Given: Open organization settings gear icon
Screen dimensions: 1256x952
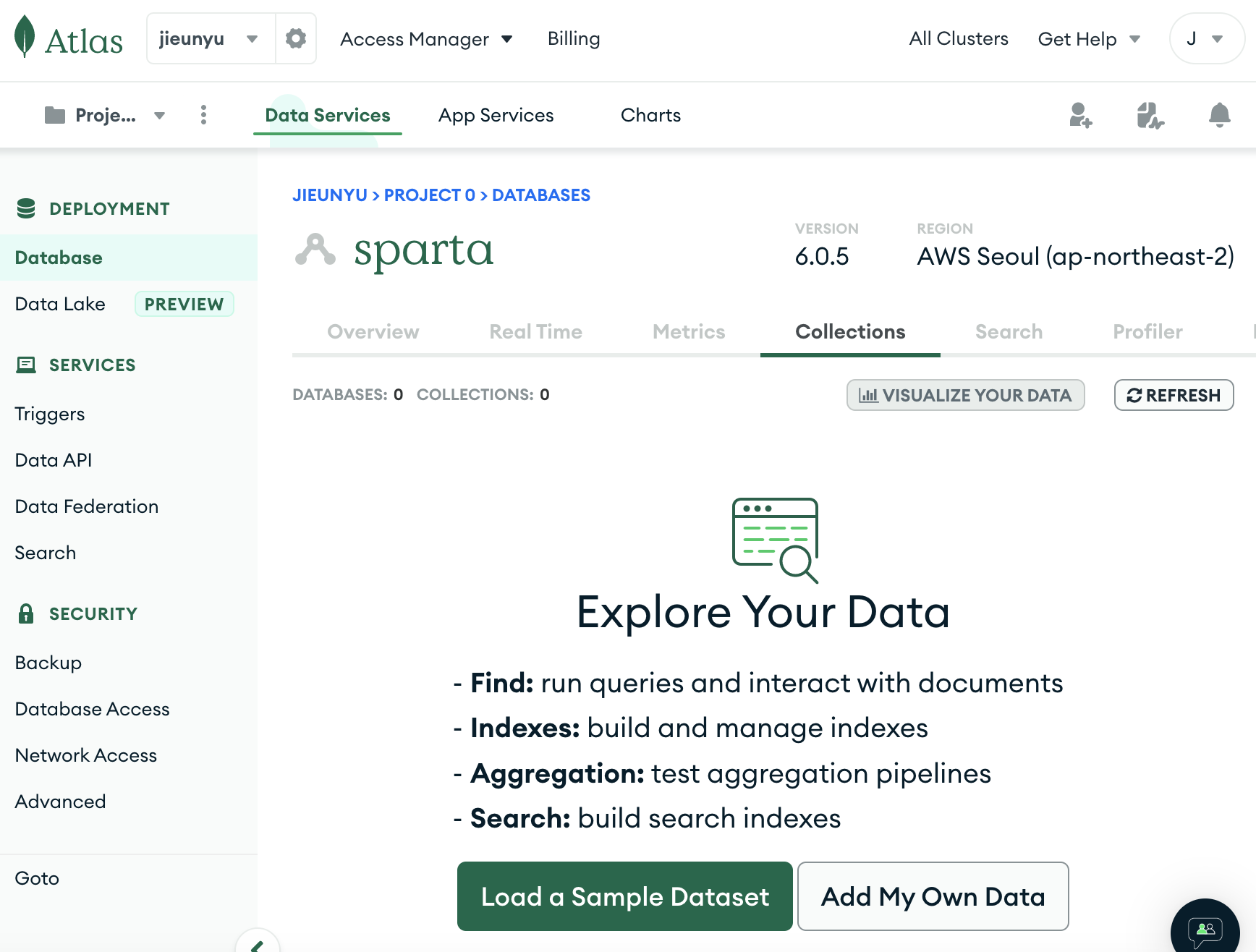Looking at the screenshot, I should pyautogui.click(x=296, y=38).
